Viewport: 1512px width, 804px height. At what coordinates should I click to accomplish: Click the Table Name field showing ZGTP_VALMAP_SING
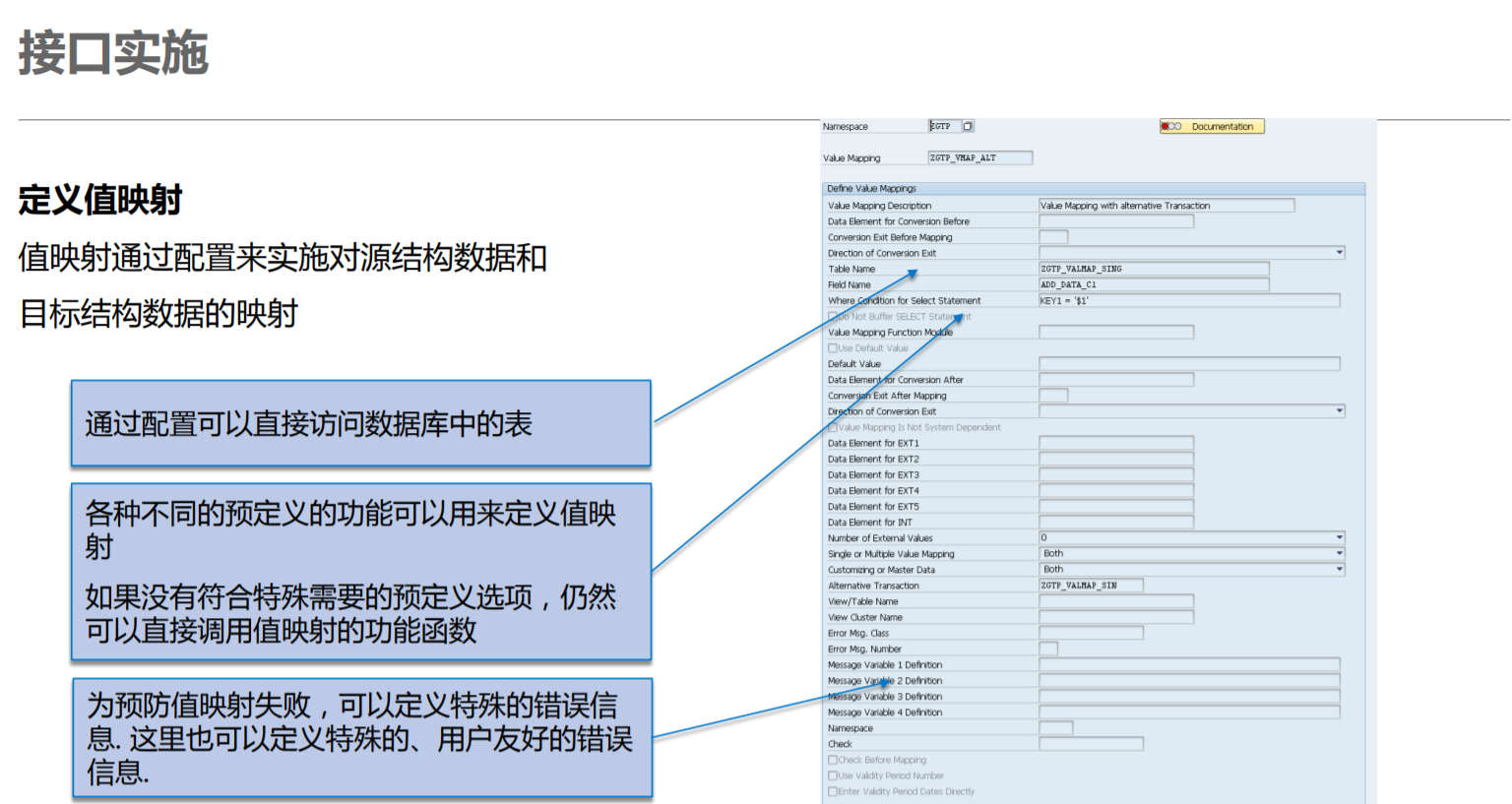(1155, 268)
